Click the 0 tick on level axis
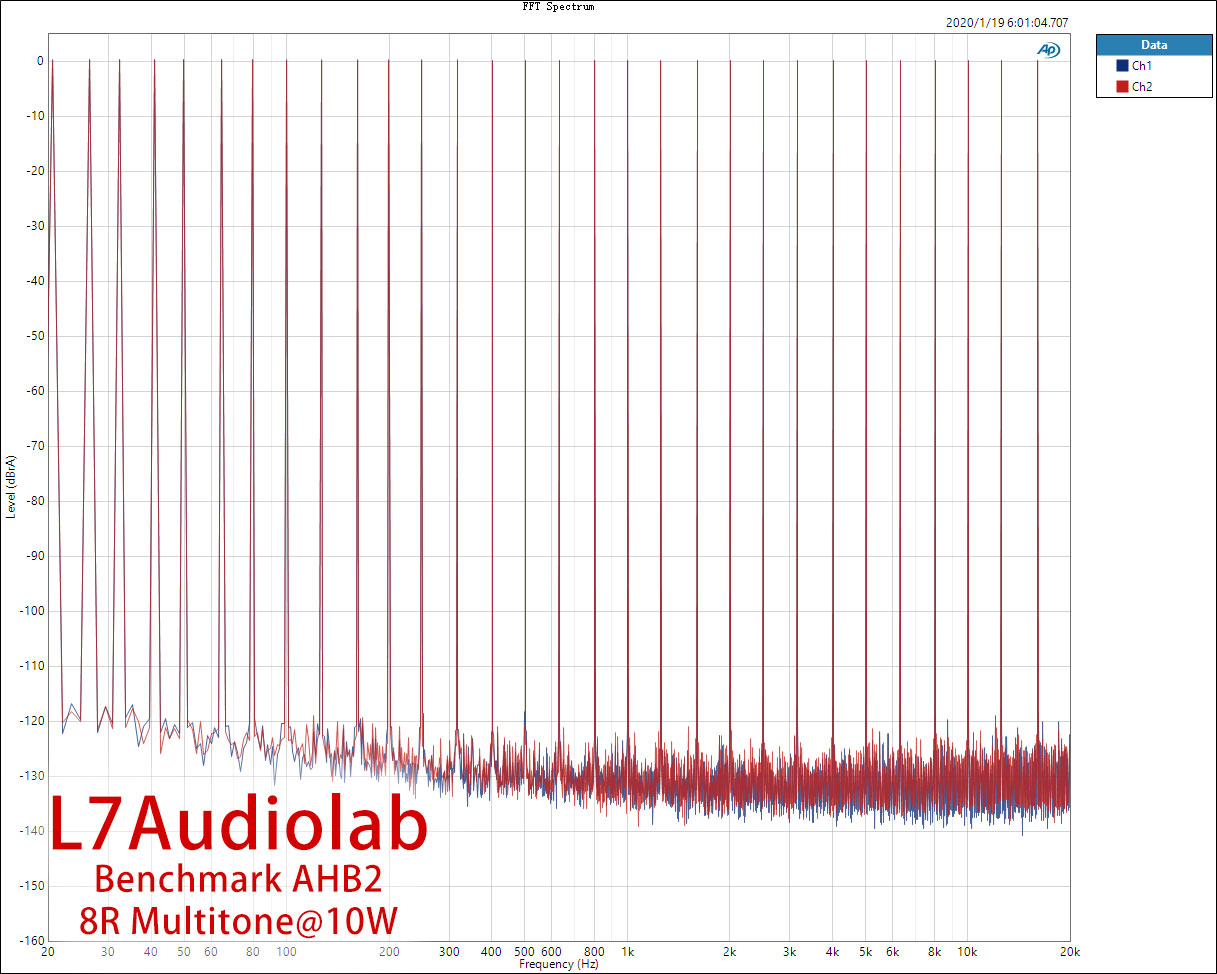 point(40,61)
